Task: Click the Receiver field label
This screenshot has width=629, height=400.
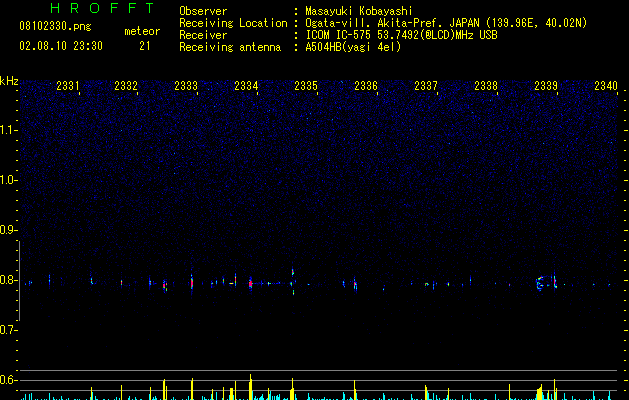Action: pyautogui.click(x=203, y=35)
